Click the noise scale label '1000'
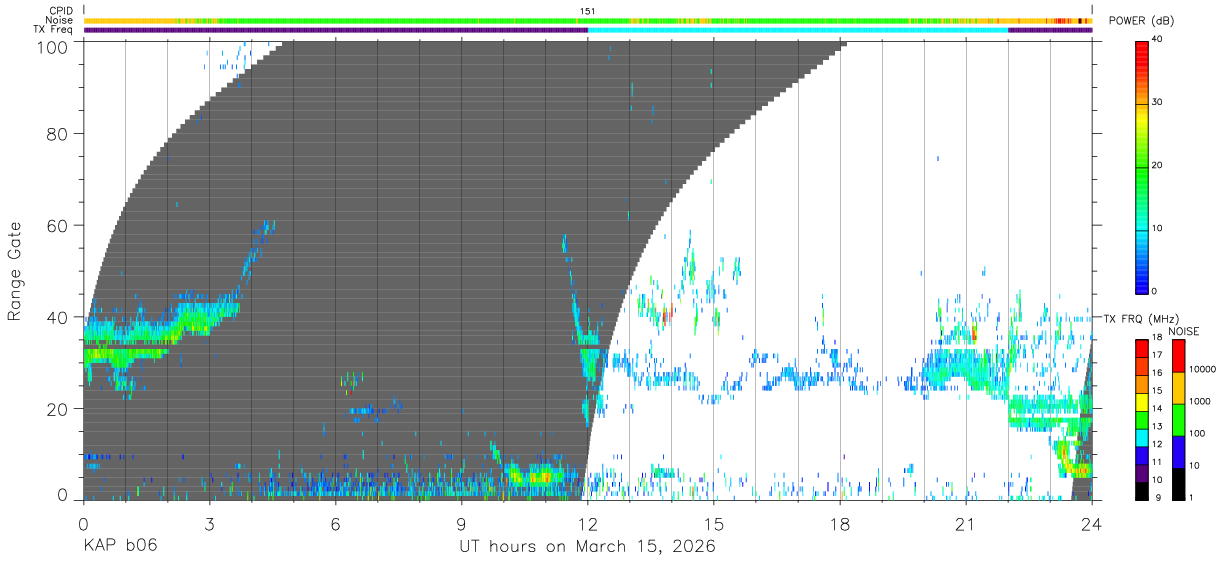The width and height of the screenshot is (1228, 567). tap(1198, 401)
